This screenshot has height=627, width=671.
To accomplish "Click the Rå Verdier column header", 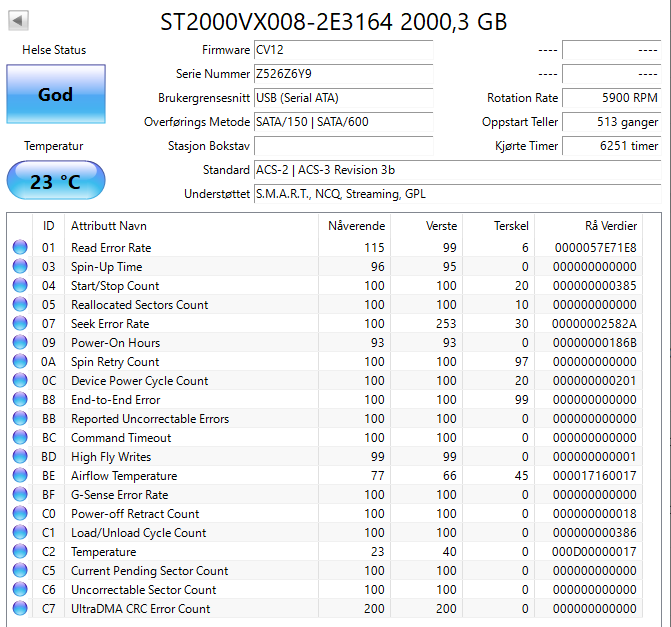I will tap(610, 225).
